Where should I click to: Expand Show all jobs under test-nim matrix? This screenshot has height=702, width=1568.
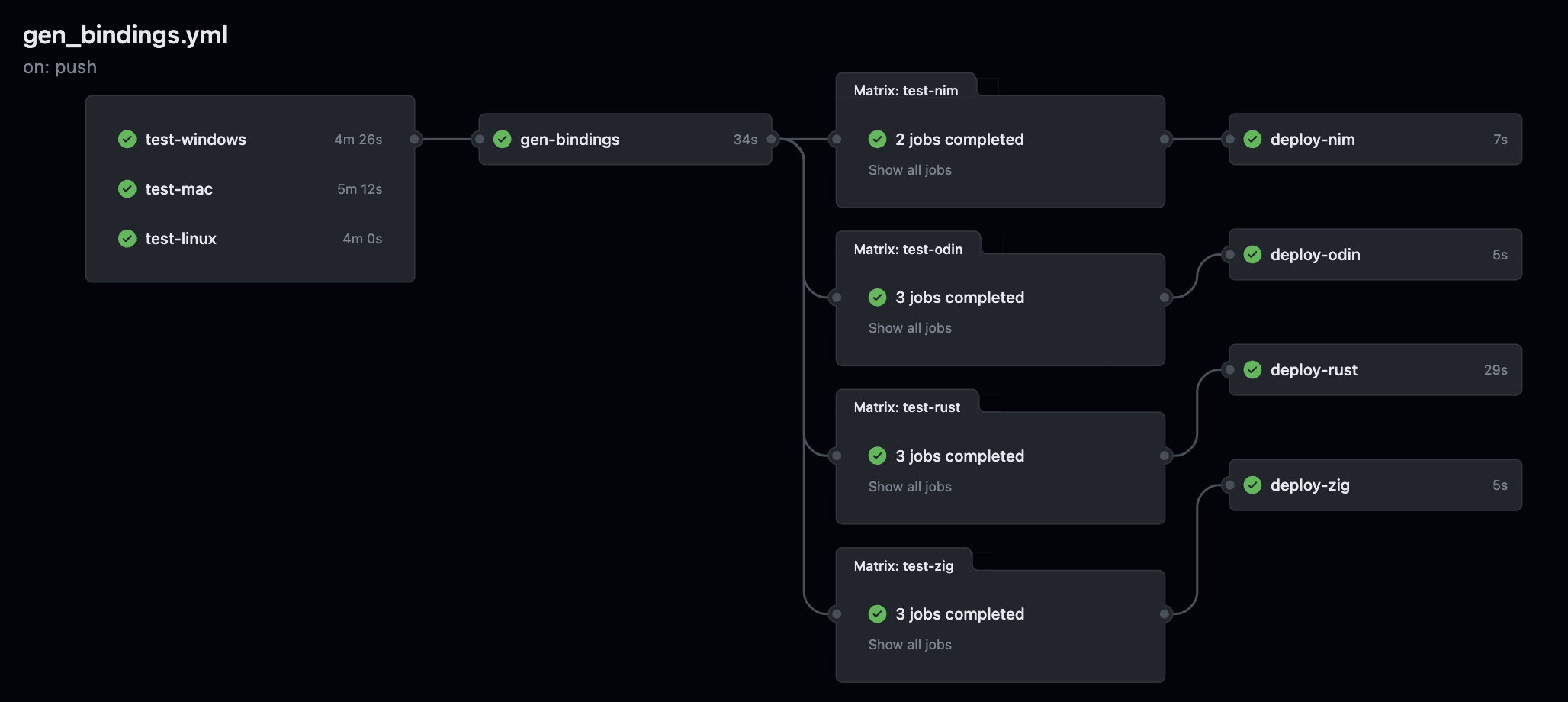910,170
